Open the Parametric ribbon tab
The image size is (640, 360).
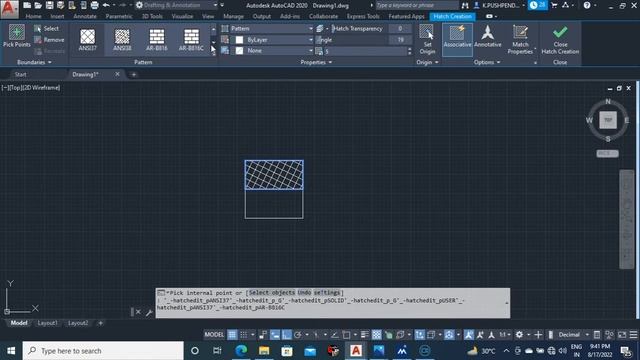(x=119, y=16)
